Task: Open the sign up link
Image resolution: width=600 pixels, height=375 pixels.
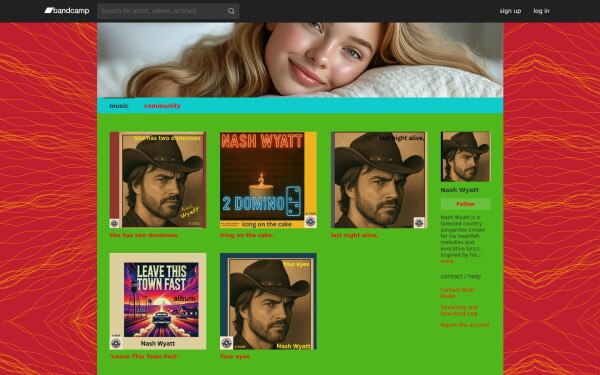Action: point(510,11)
